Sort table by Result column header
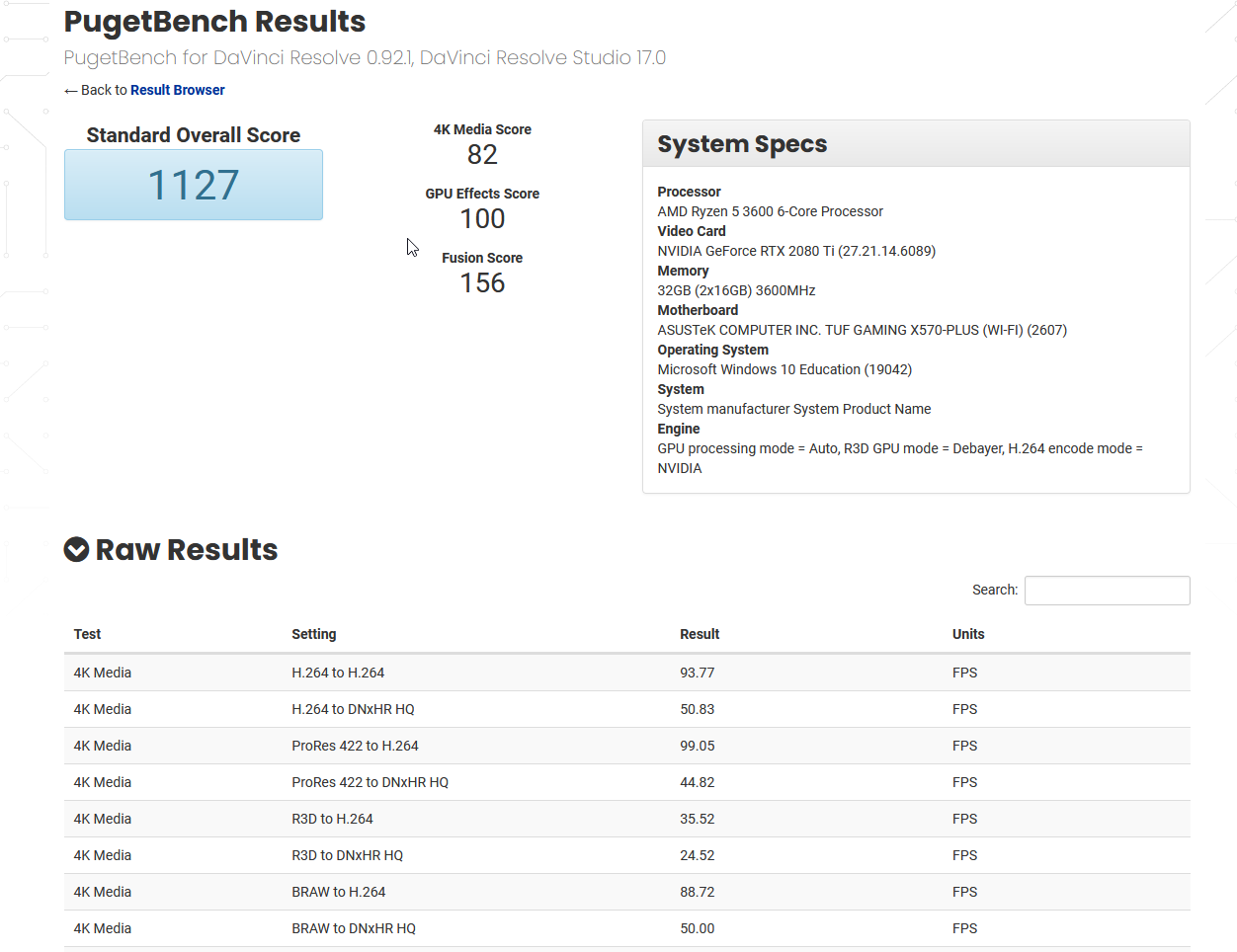1237x952 pixels. (700, 634)
